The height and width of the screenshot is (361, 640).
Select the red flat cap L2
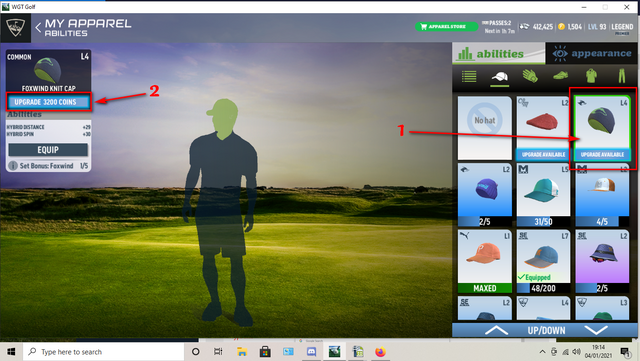pos(543,128)
